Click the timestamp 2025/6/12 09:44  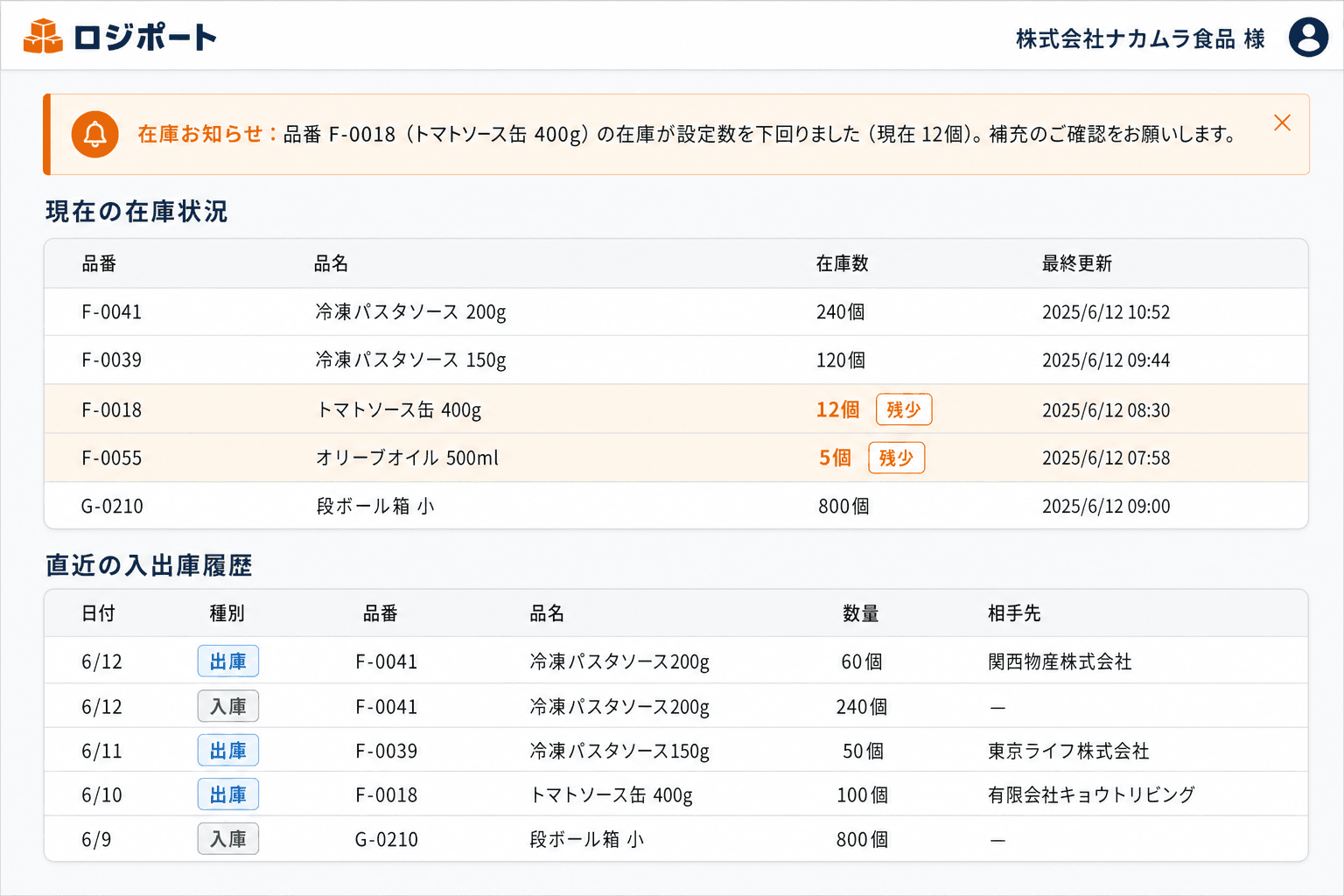(1106, 360)
